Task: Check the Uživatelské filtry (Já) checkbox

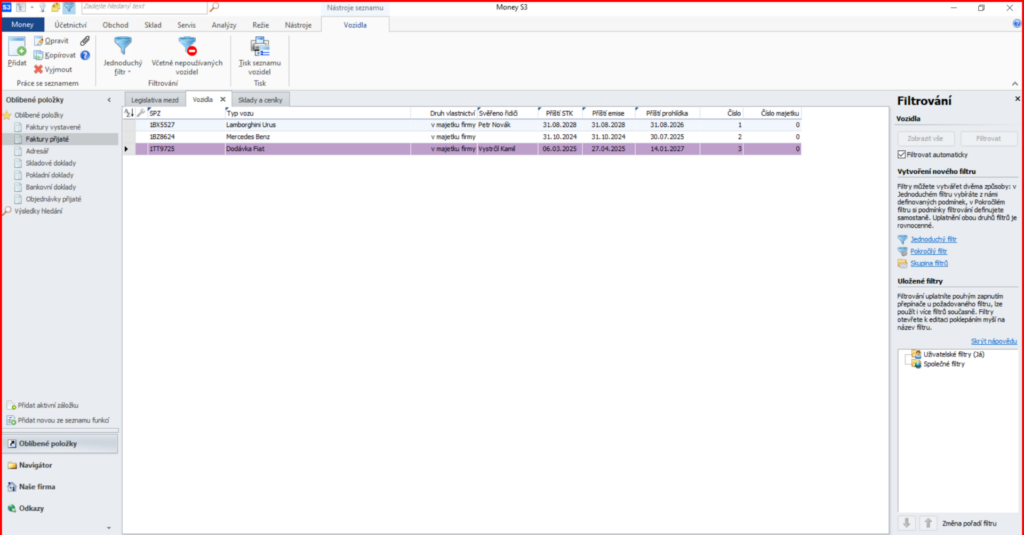Action: click(x=907, y=356)
